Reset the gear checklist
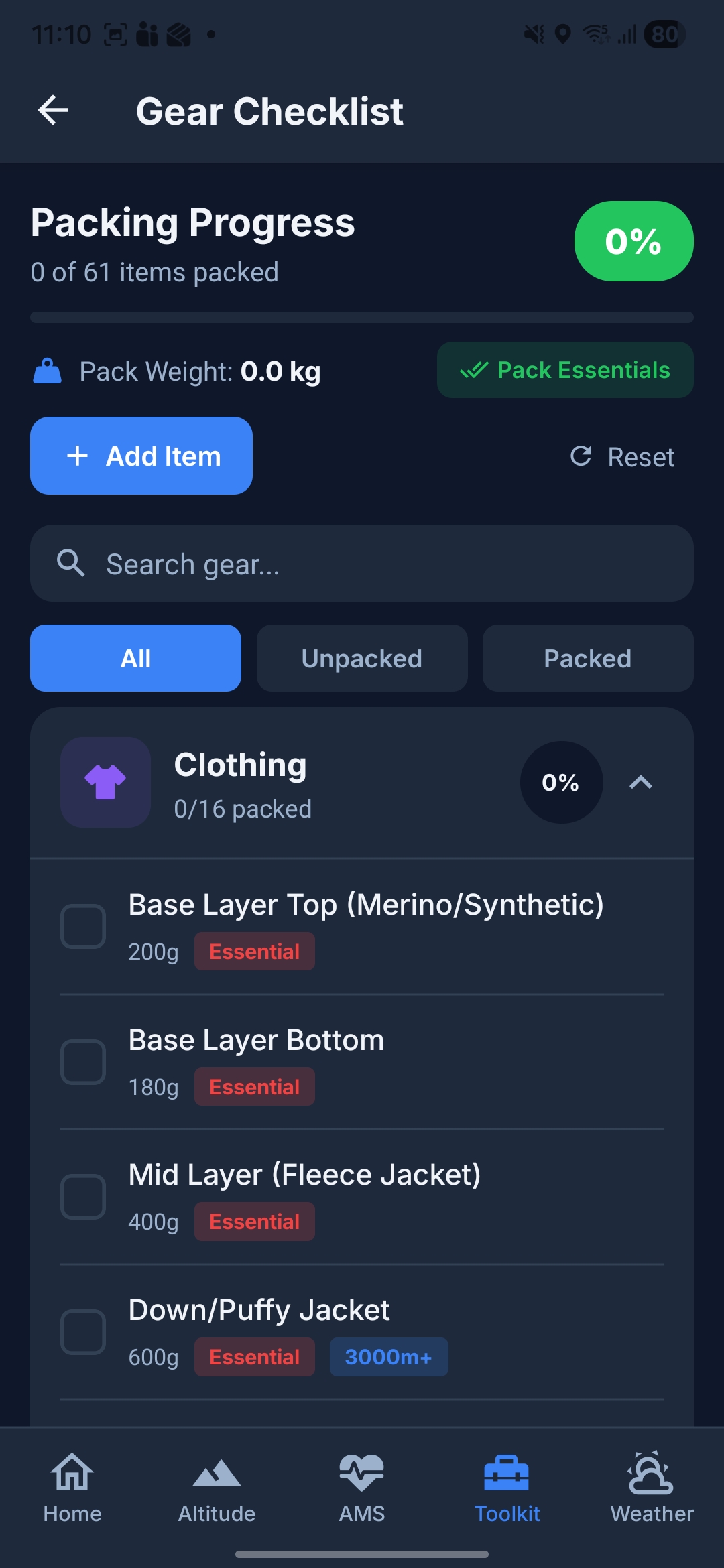724x1568 pixels. coord(623,457)
